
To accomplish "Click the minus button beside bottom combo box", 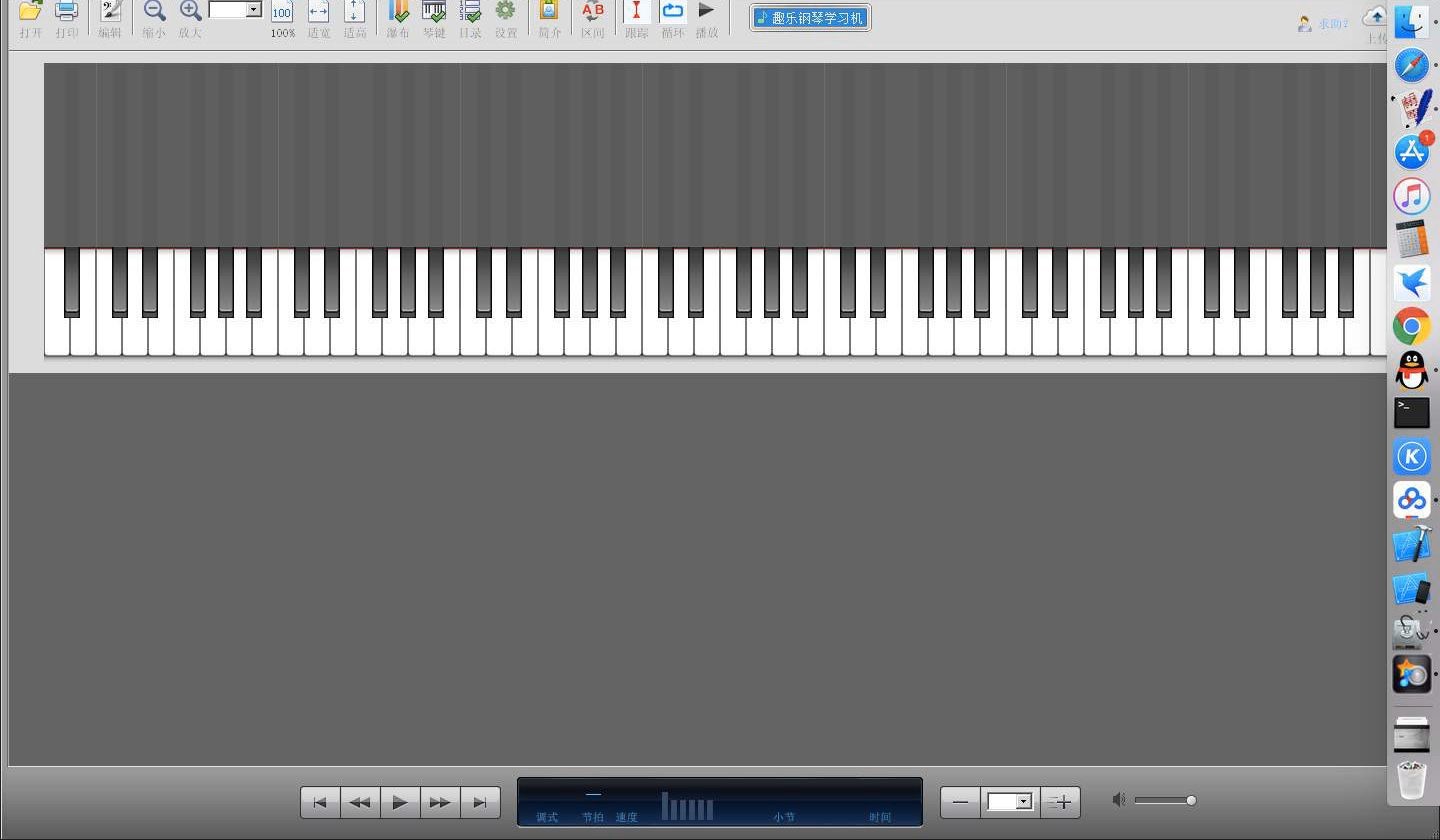I will pyautogui.click(x=960, y=802).
